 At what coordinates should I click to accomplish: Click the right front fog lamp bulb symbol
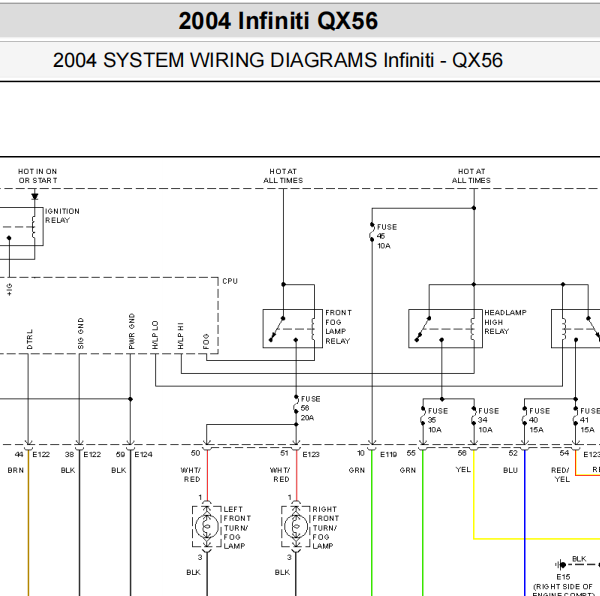coord(296,527)
